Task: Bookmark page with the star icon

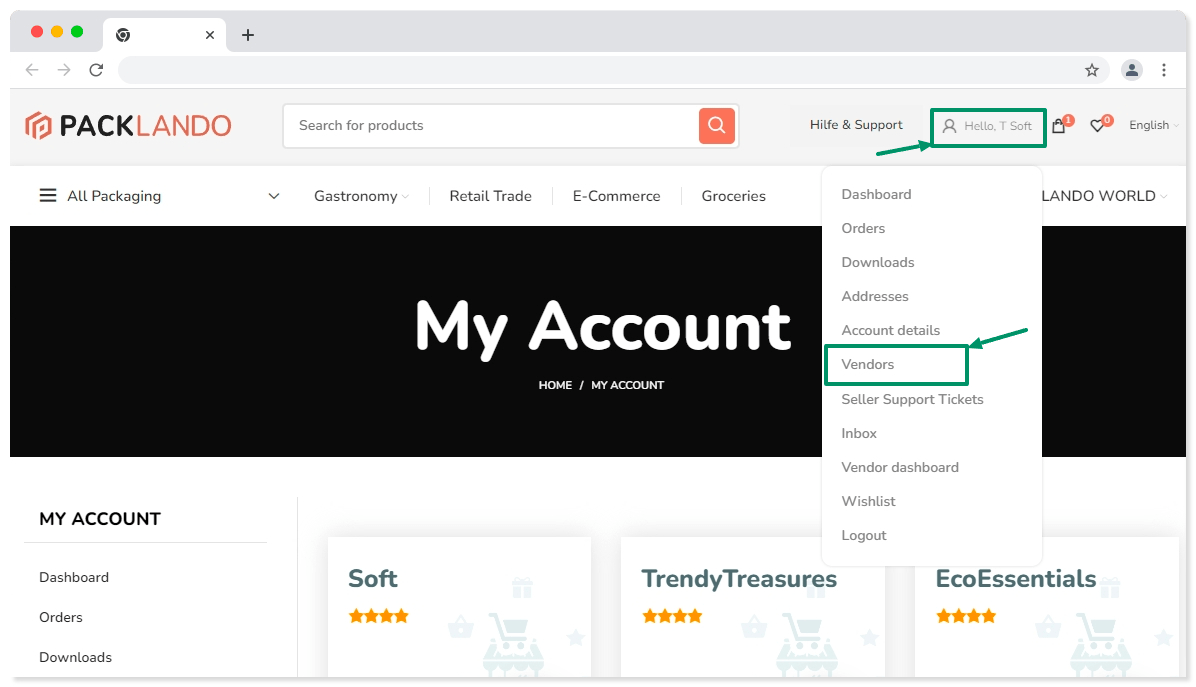Action: tap(1092, 70)
